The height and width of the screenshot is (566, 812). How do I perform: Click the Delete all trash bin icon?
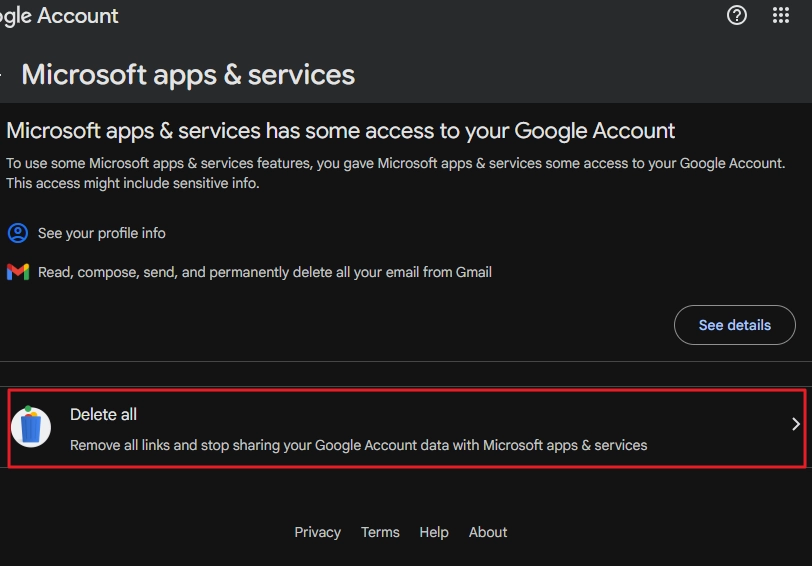(x=31, y=427)
